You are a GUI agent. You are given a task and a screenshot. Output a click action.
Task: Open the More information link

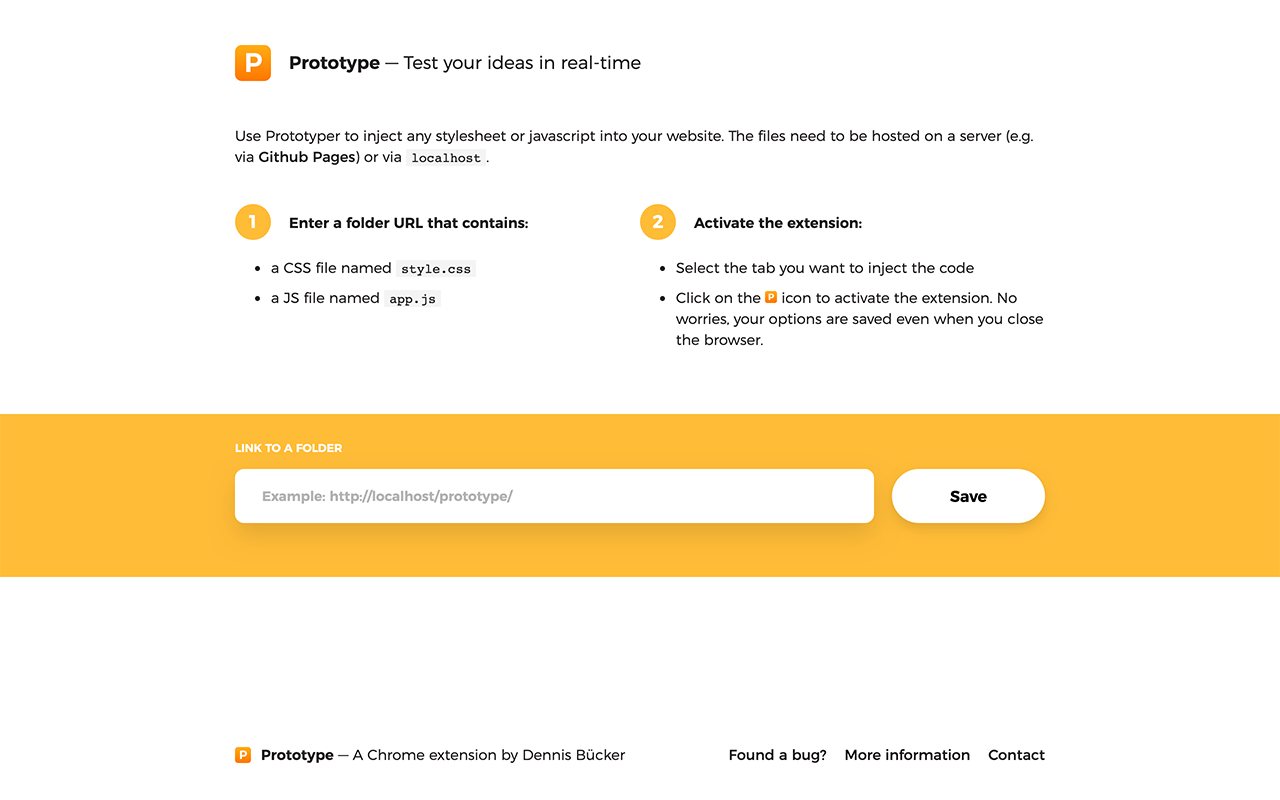[x=907, y=754]
